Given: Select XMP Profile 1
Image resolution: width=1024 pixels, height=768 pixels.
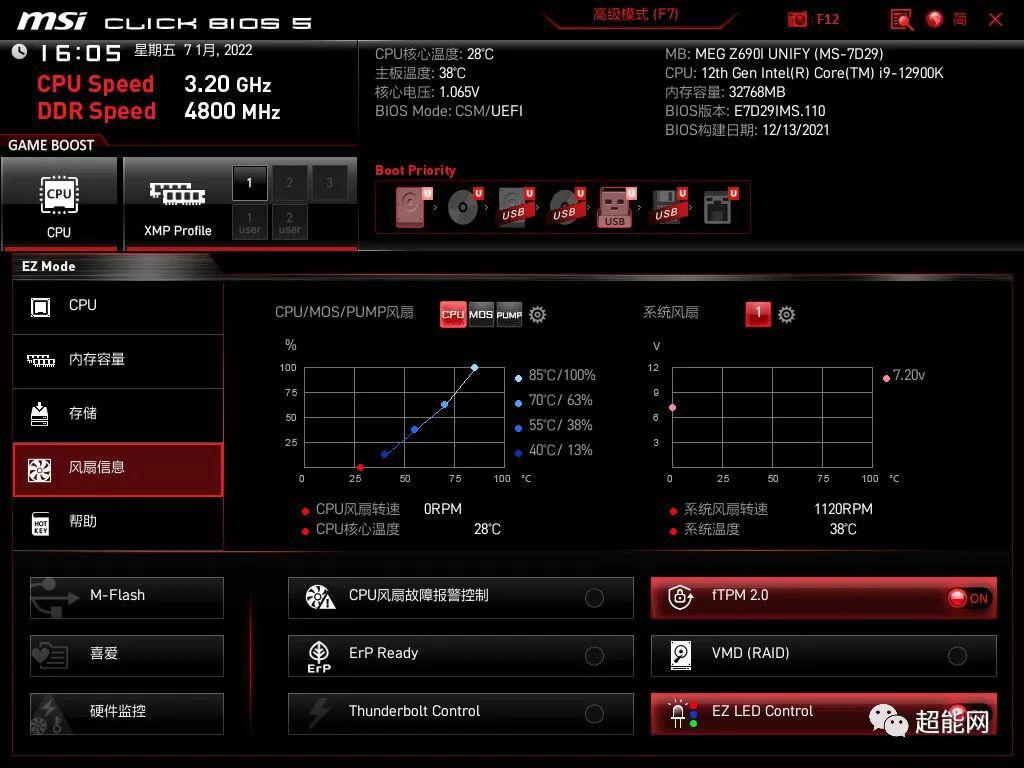Looking at the screenshot, I should [x=250, y=183].
